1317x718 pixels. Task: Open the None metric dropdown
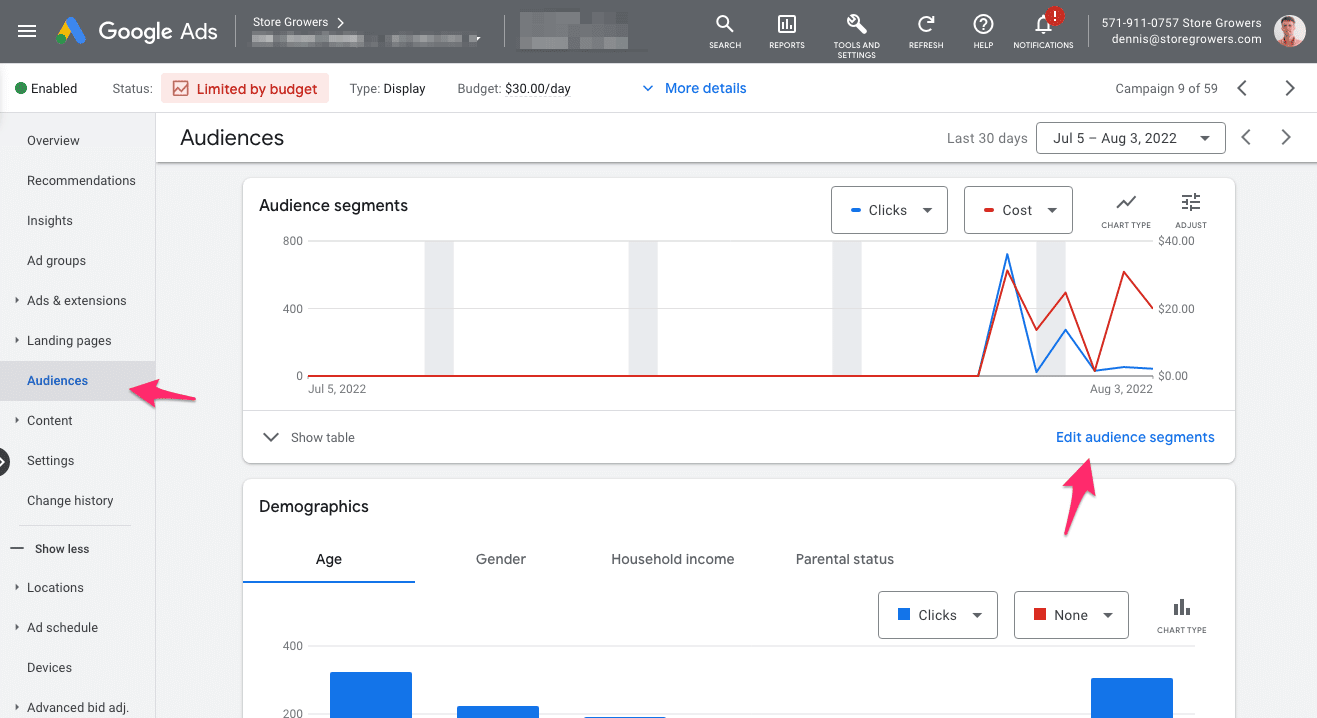point(1071,615)
